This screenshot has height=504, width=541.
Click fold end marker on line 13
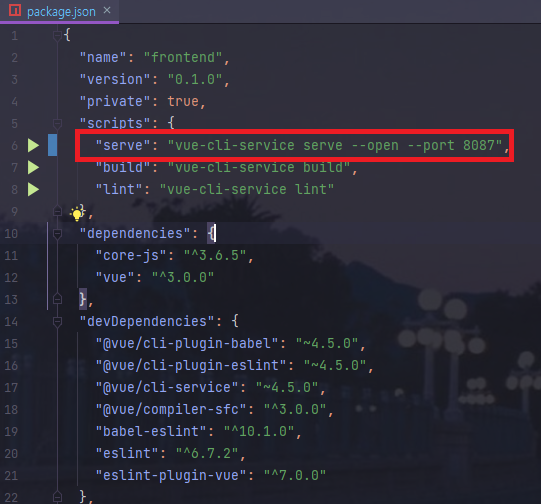pyautogui.click(x=57, y=299)
